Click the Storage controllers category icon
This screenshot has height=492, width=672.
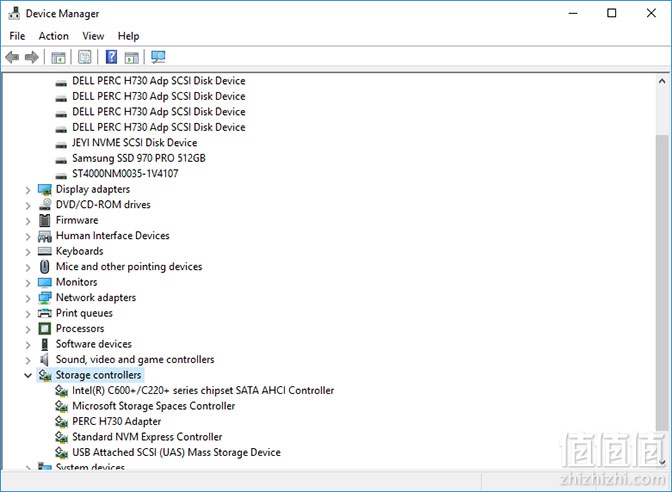point(45,375)
